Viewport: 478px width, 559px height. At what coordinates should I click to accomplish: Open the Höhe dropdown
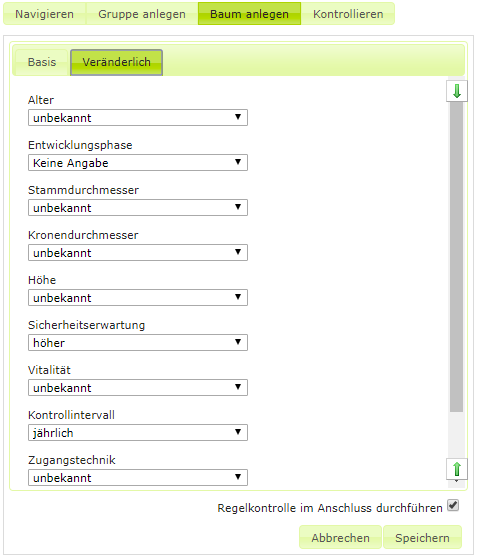coord(138,297)
